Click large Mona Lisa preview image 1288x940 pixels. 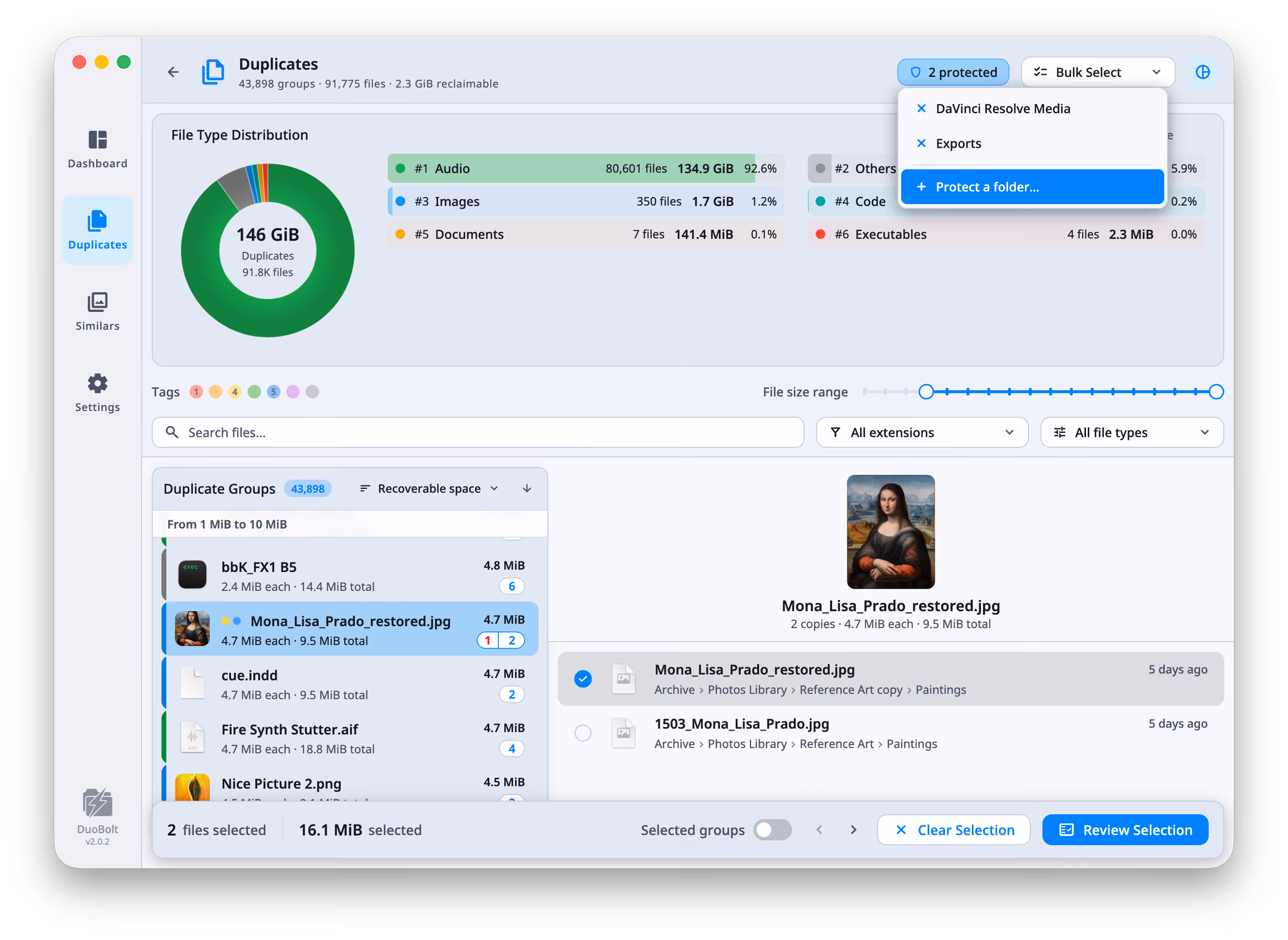(x=891, y=532)
